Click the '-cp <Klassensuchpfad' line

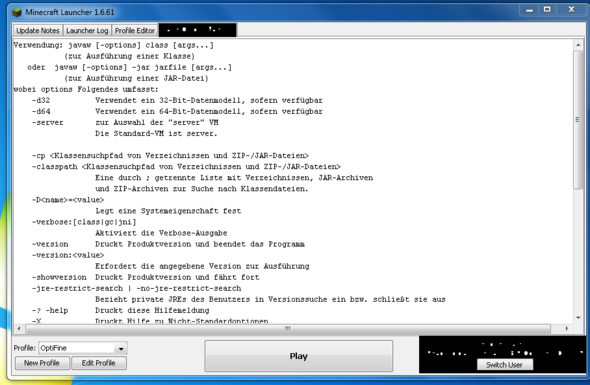point(170,156)
